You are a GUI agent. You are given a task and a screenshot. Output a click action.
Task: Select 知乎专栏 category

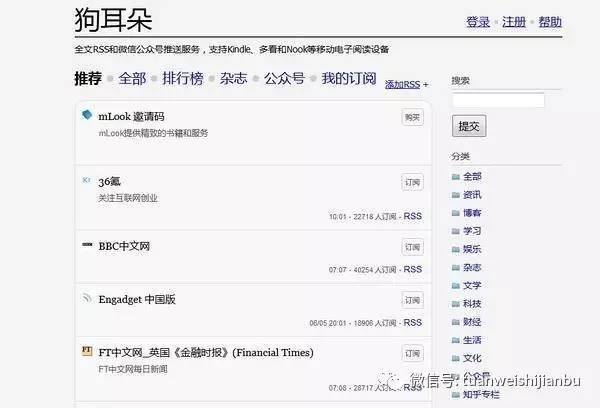point(481,395)
